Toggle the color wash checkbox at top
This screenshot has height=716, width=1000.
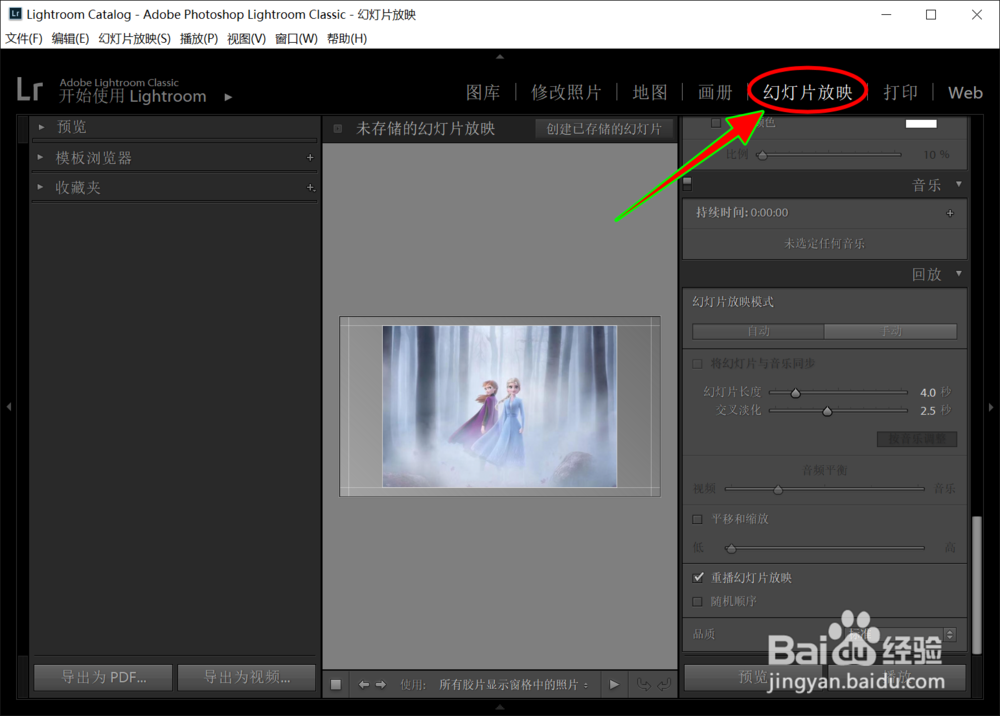pos(716,122)
